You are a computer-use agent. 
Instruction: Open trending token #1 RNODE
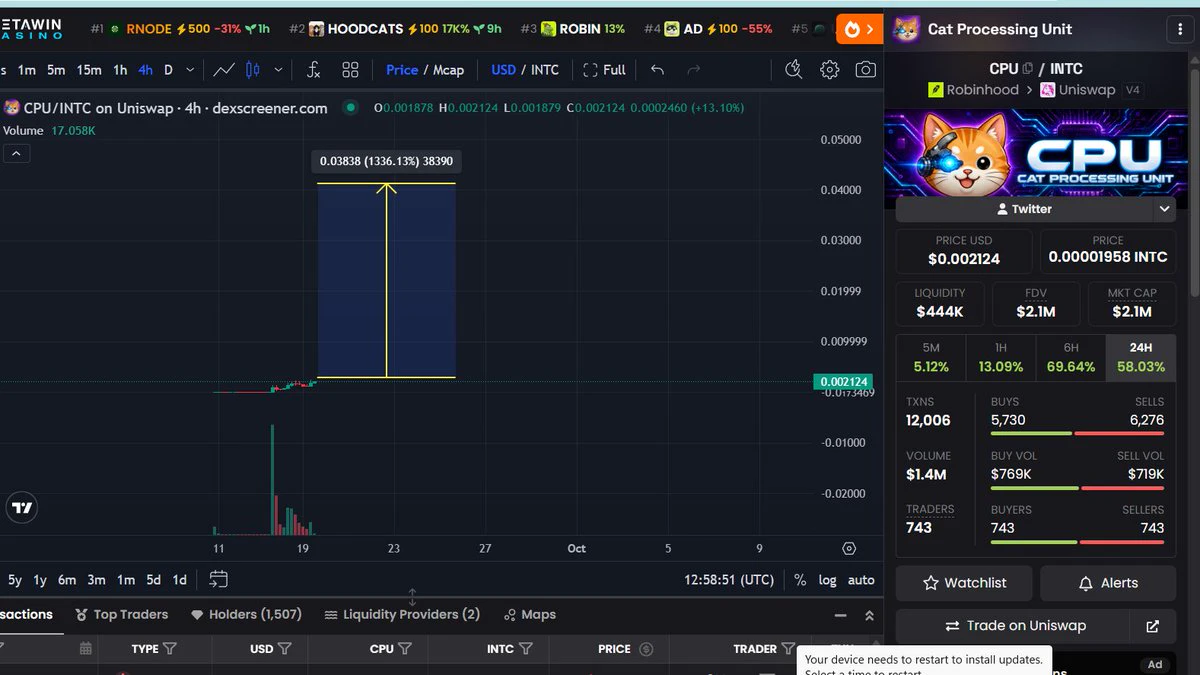click(x=180, y=29)
